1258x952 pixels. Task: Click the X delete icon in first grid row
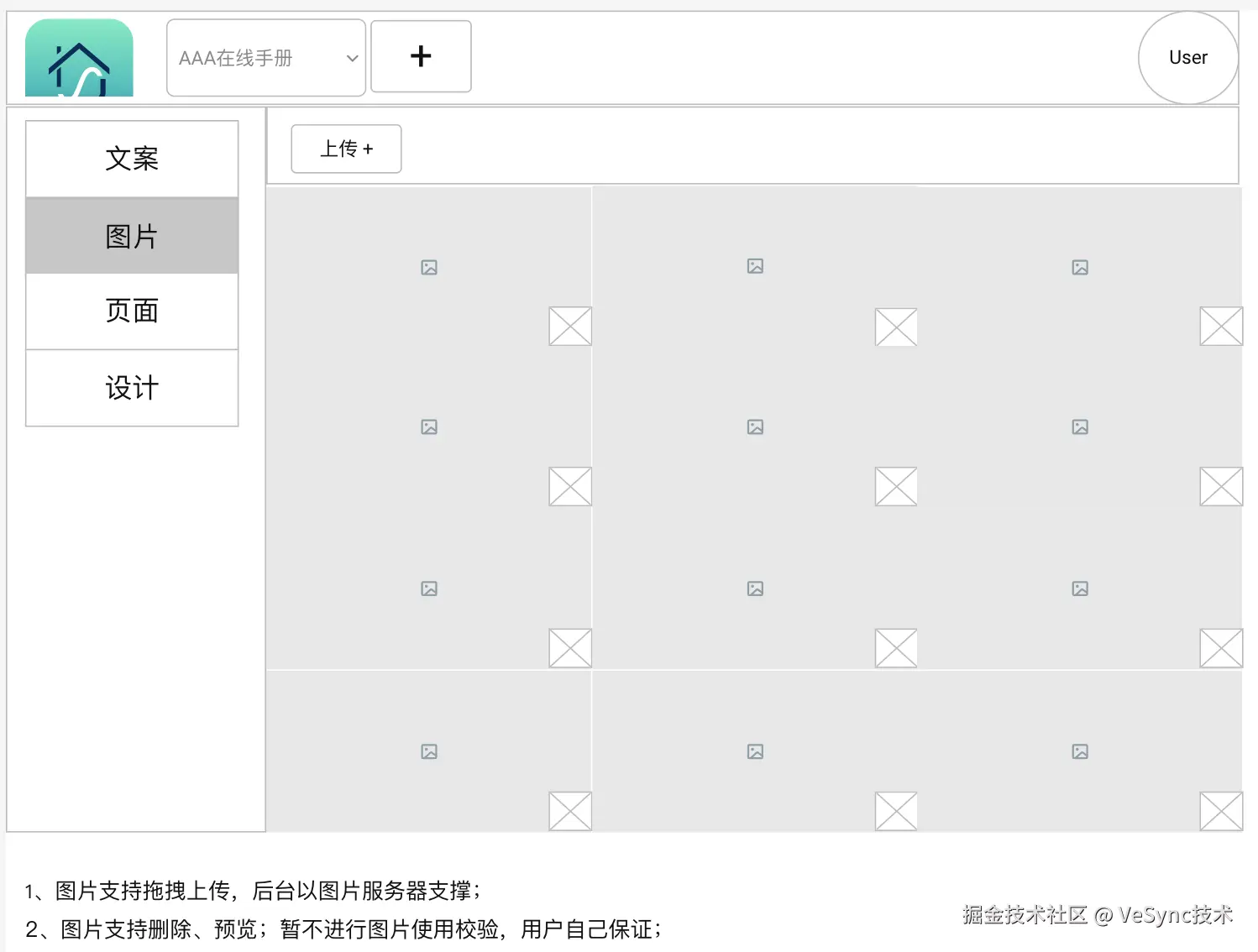point(569,326)
